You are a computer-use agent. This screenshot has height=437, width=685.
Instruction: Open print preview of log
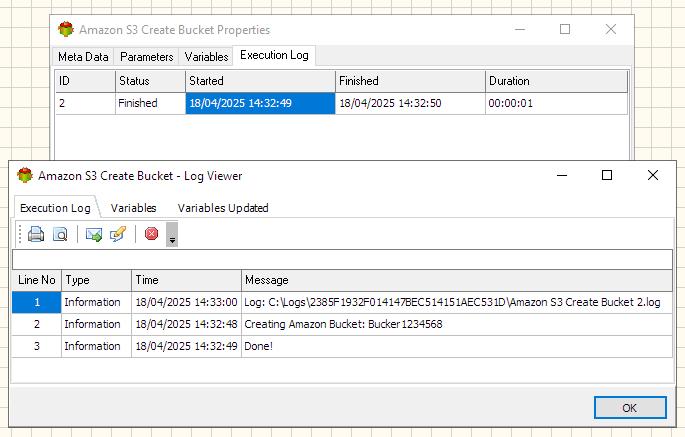60,234
